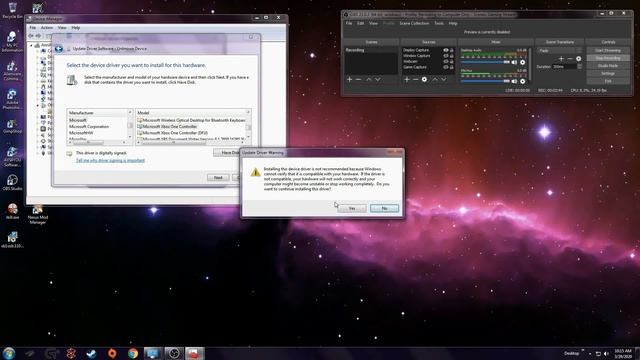Move scene down with the down arrow
This screenshot has width=640, height=360.
(378, 80)
